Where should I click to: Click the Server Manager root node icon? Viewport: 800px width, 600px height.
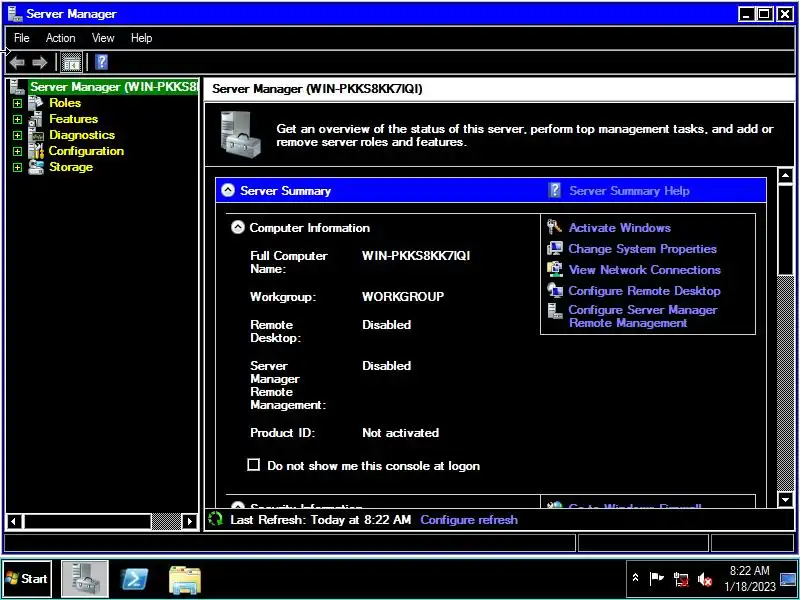(17, 87)
